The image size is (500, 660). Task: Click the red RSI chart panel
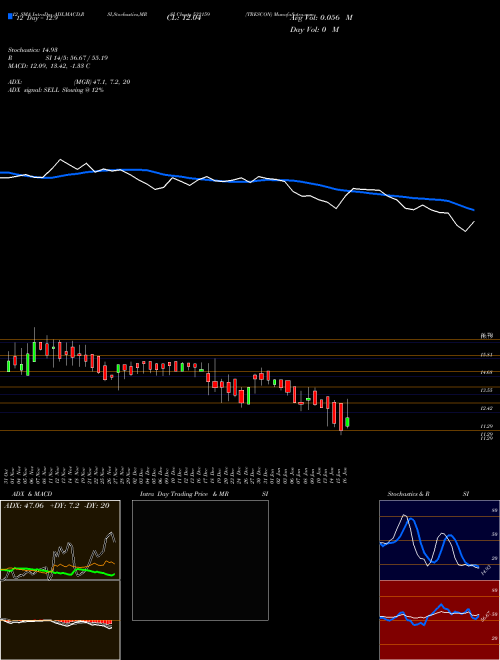[439, 620]
